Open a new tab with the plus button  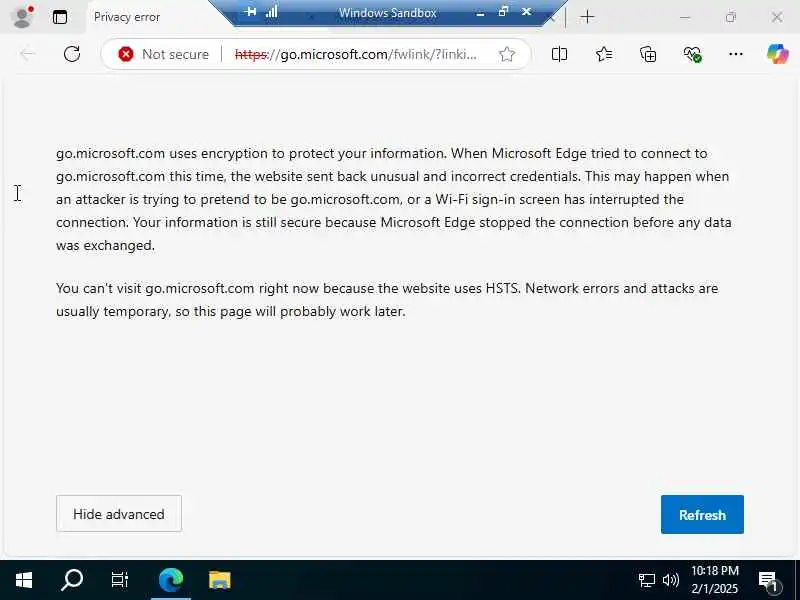pos(587,17)
